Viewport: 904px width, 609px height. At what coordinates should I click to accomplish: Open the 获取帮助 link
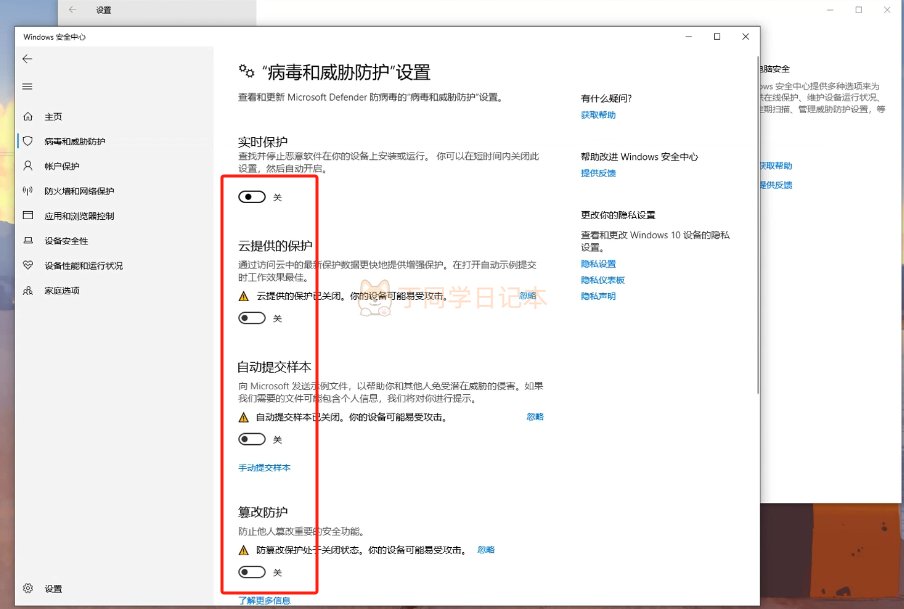click(598, 115)
